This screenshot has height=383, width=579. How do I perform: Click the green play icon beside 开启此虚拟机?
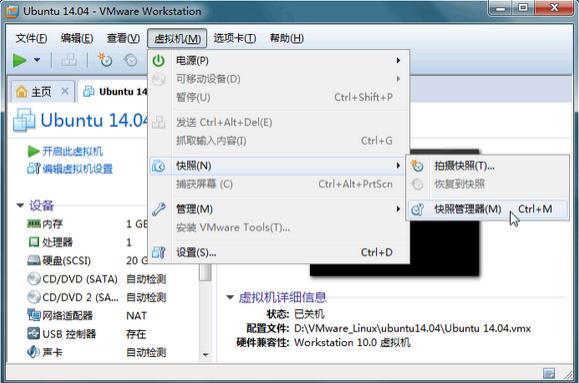coord(33,151)
